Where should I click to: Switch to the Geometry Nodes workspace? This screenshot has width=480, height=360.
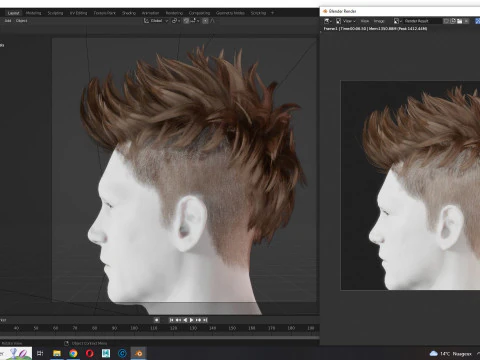point(230,13)
